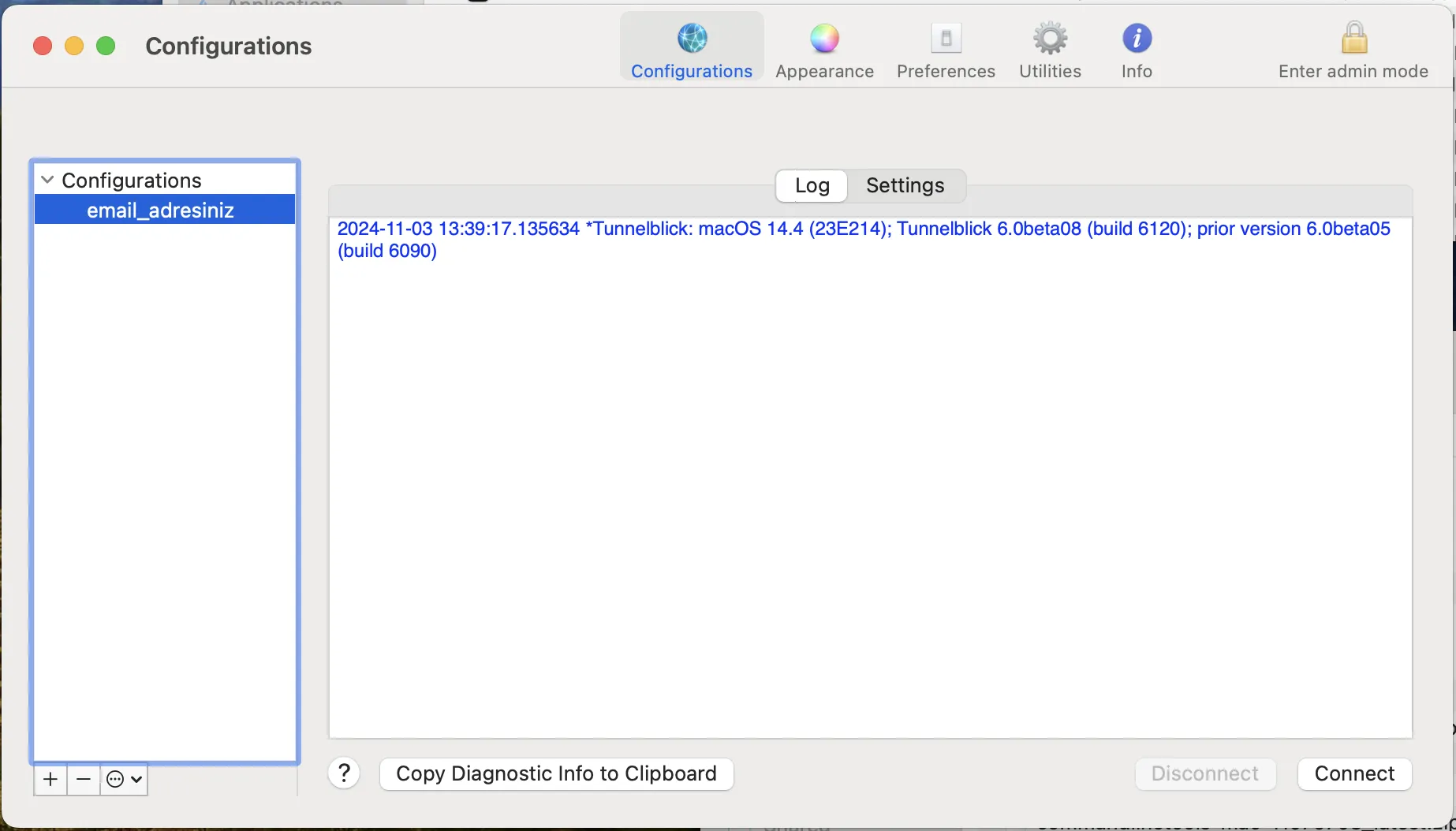This screenshot has width=1456, height=831.
Task: Click the Tunnelblick log entry text
Action: pyautogui.click(x=864, y=240)
